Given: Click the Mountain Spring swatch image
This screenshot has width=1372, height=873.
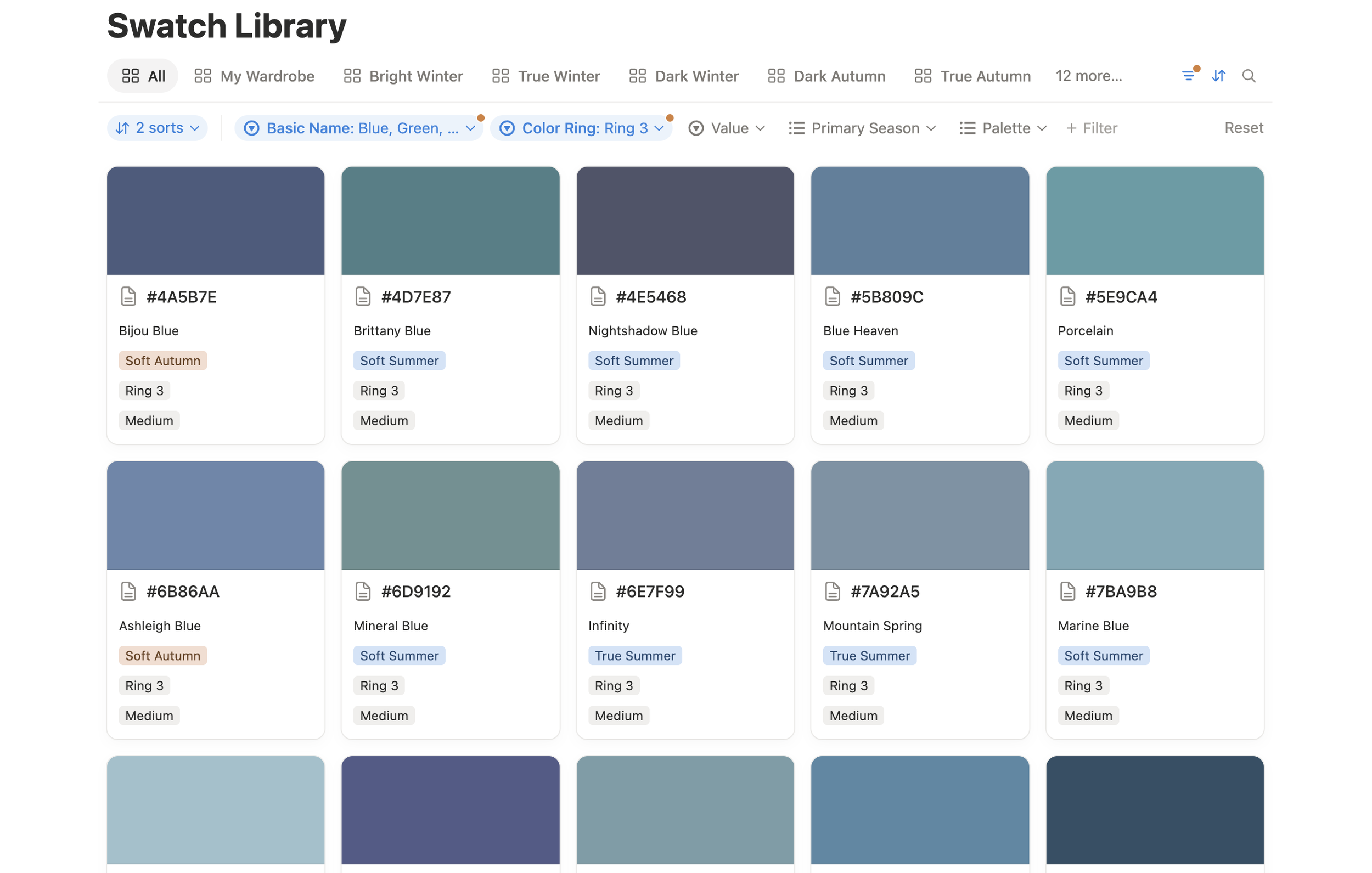Looking at the screenshot, I should click(920, 515).
